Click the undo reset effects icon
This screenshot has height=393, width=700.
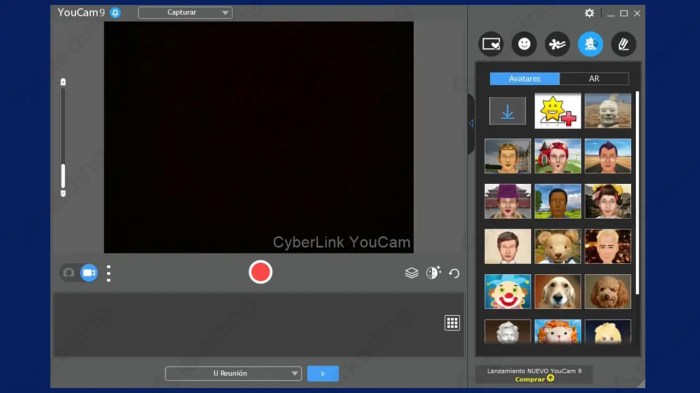coord(454,273)
